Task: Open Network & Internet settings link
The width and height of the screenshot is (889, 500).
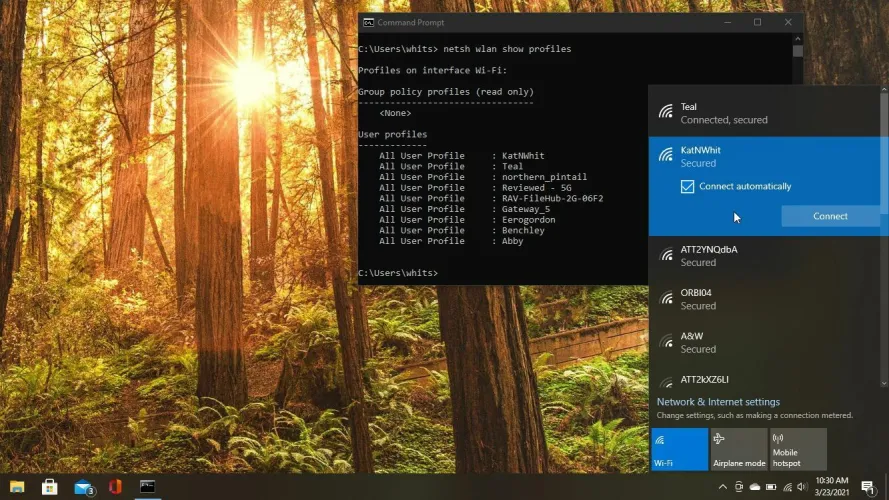Action: pos(718,402)
